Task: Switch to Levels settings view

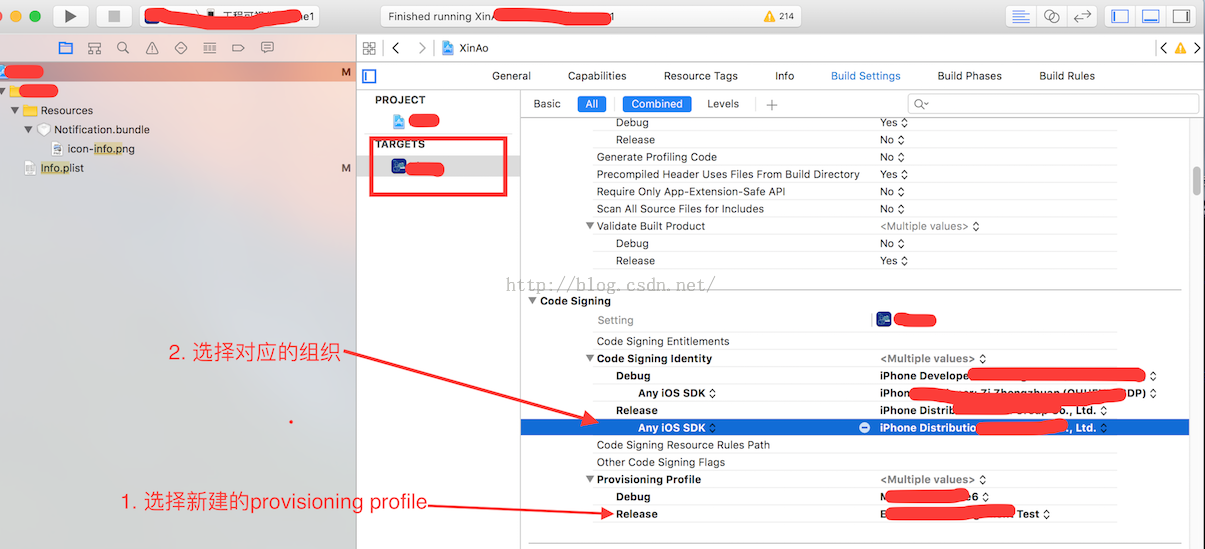Action: pos(723,104)
